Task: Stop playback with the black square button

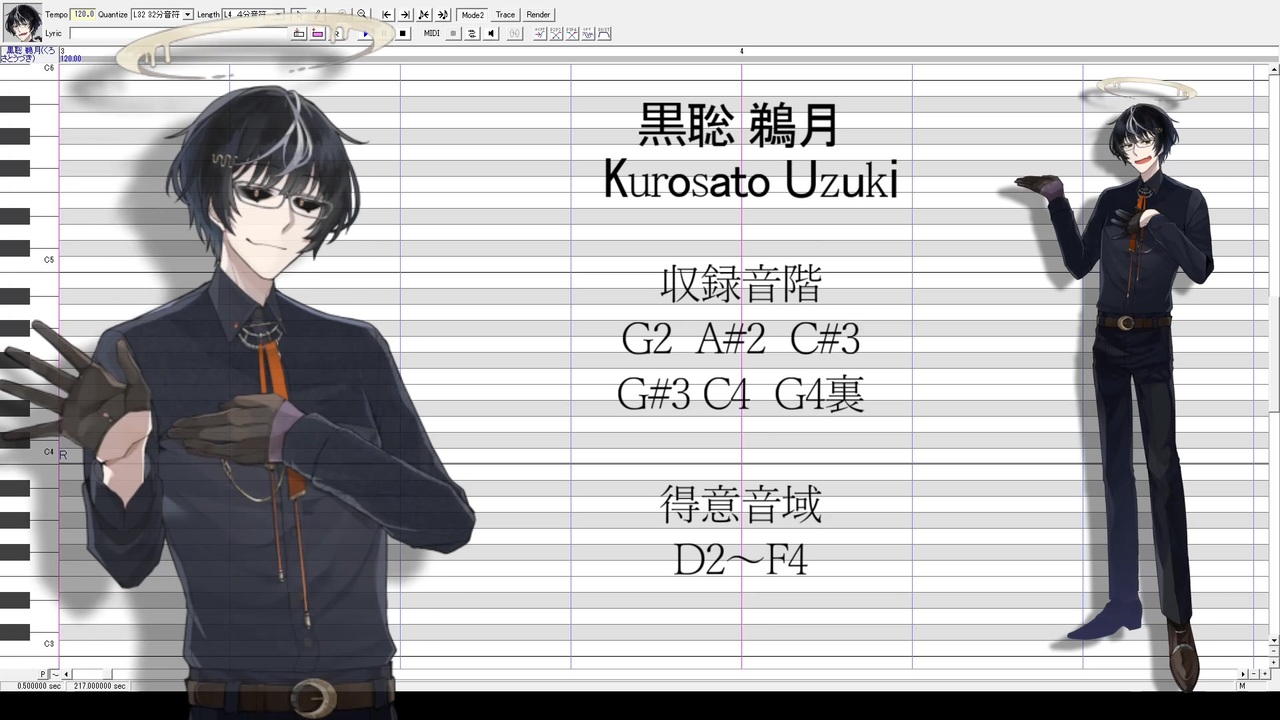Action: 403,33
